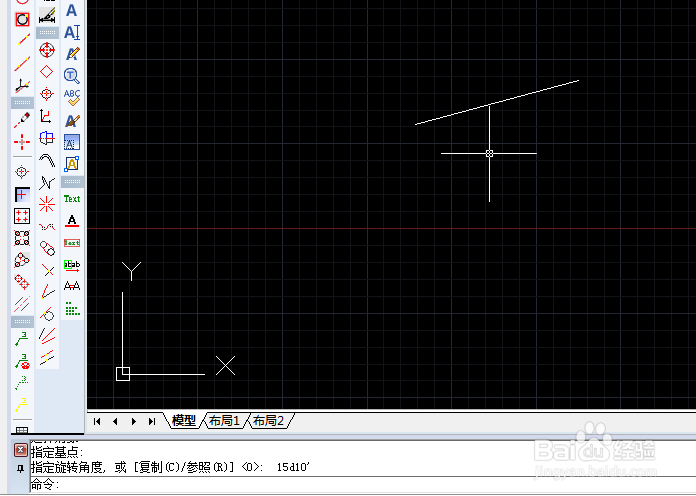
Task: Click the red and black crossing lines icon
Action: tap(47, 270)
